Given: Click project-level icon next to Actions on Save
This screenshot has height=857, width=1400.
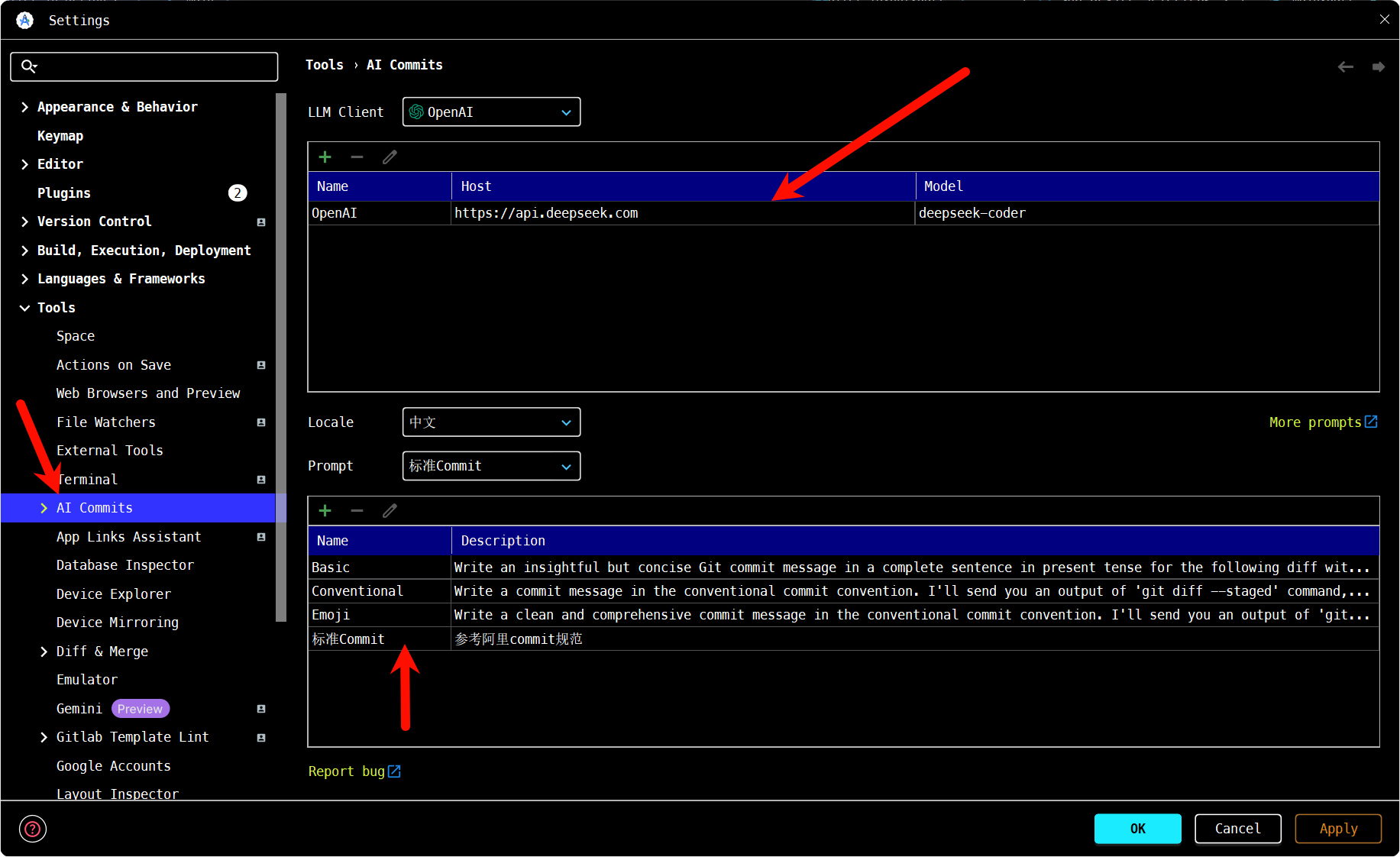Looking at the screenshot, I should (261, 365).
